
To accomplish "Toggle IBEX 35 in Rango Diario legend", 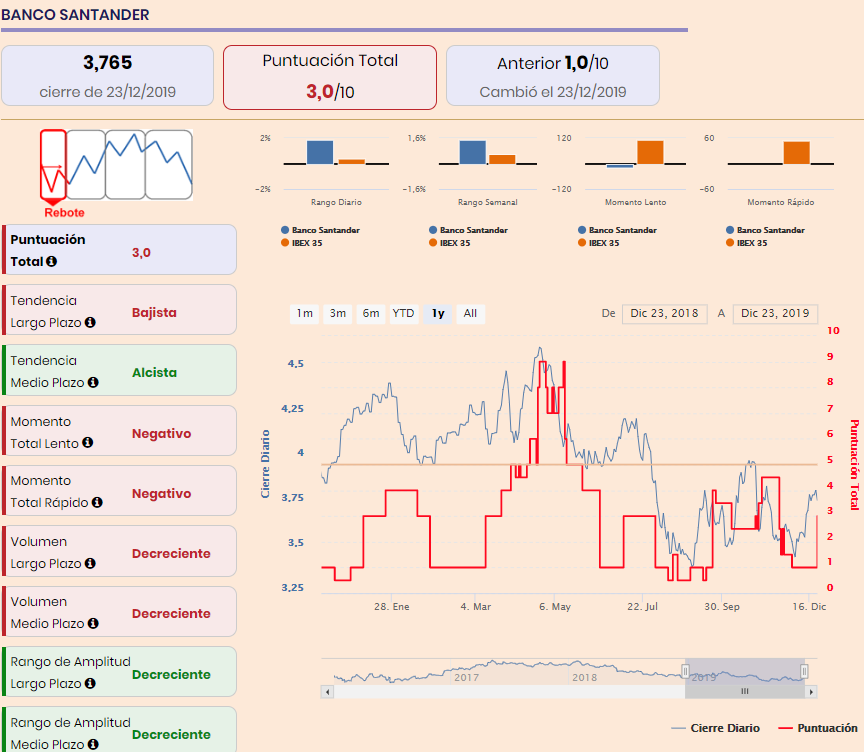I will click(x=301, y=243).
